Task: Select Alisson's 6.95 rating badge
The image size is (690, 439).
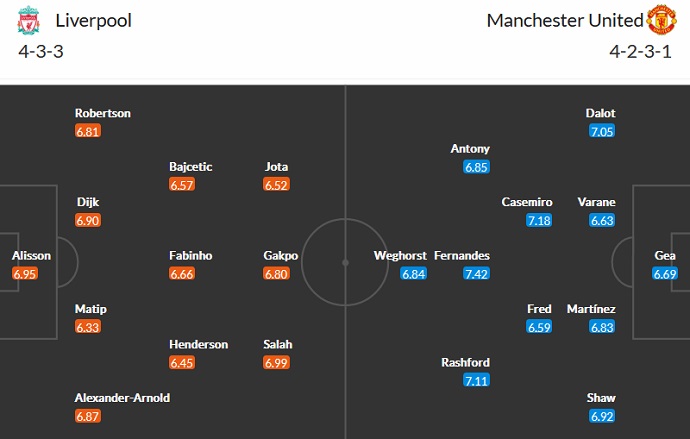Action: click(x=25, y=273)
